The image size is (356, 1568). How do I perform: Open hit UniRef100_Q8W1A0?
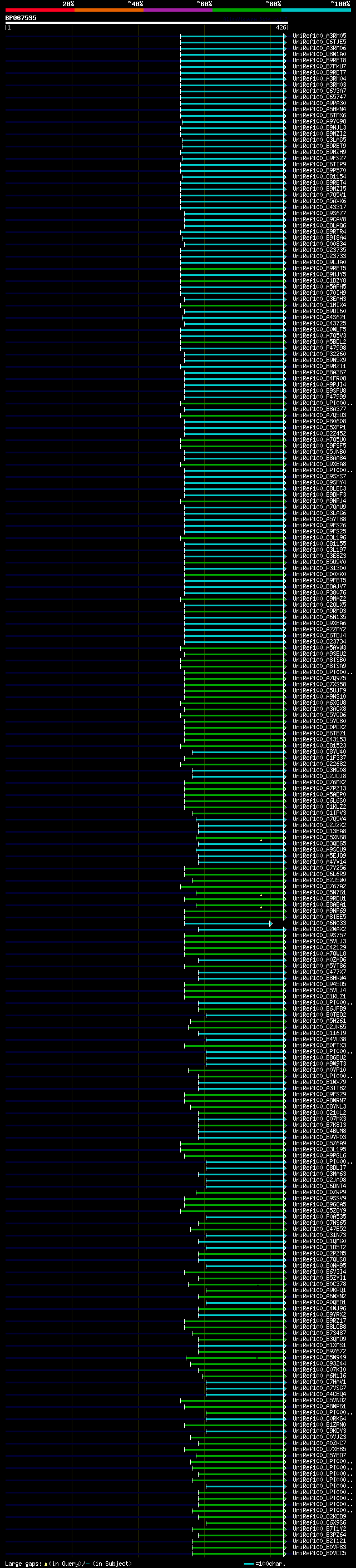[x=319, y=54]
